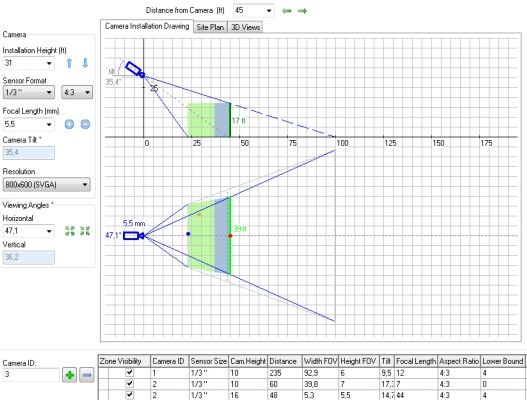Click cam height cell 16

[x=248, y=395]
